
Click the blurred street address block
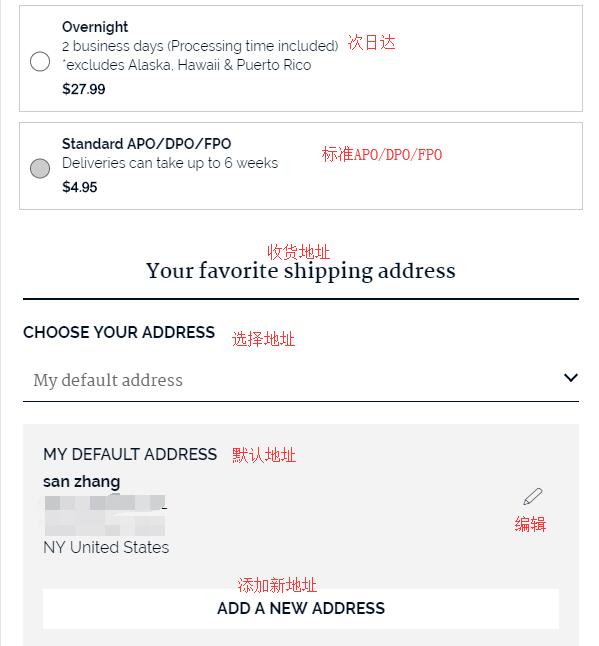(105, 515)
